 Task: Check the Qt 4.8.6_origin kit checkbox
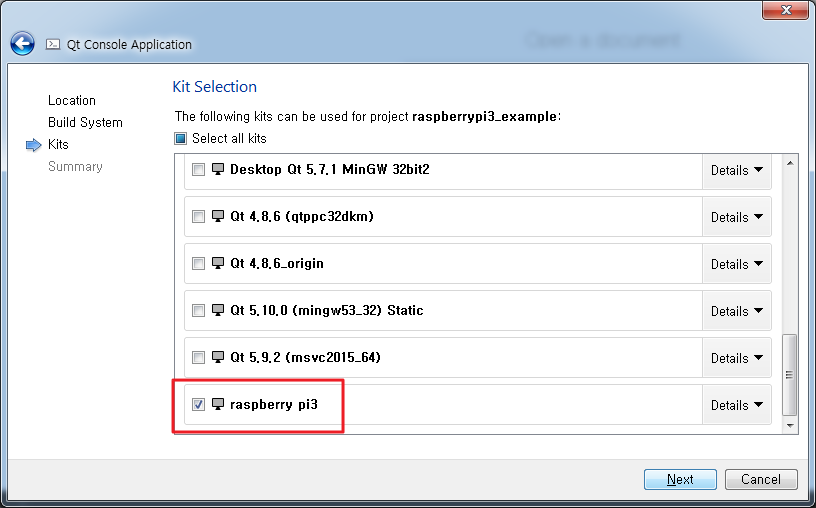pyautogui.click(x=198, y=264)
